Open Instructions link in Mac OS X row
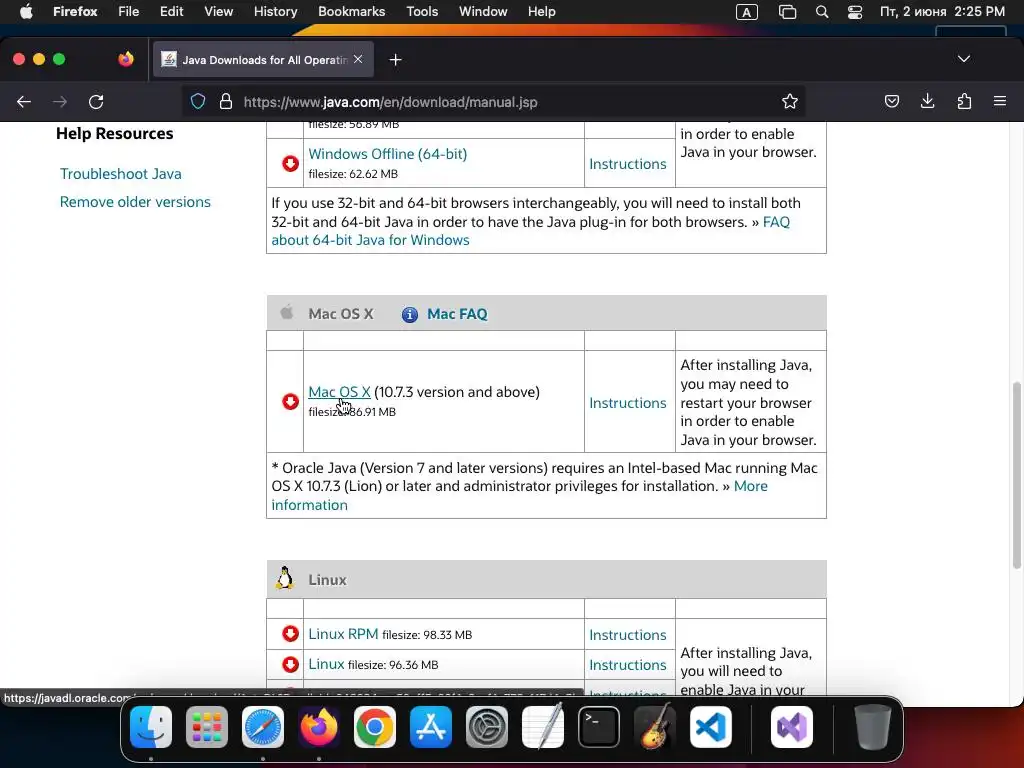 point(628,403)
